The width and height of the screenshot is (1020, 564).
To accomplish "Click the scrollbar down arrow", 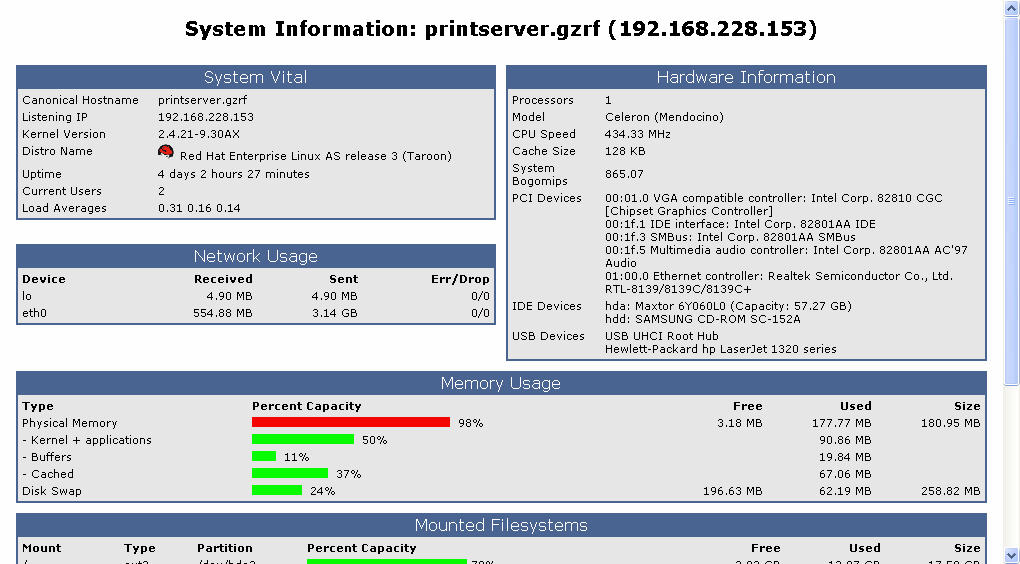I will pos(1011,555).
